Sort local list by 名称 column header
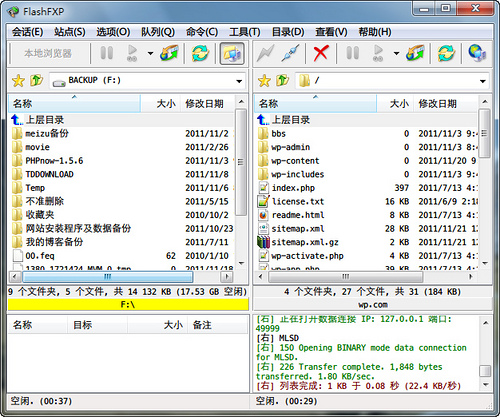 point(74,104)
